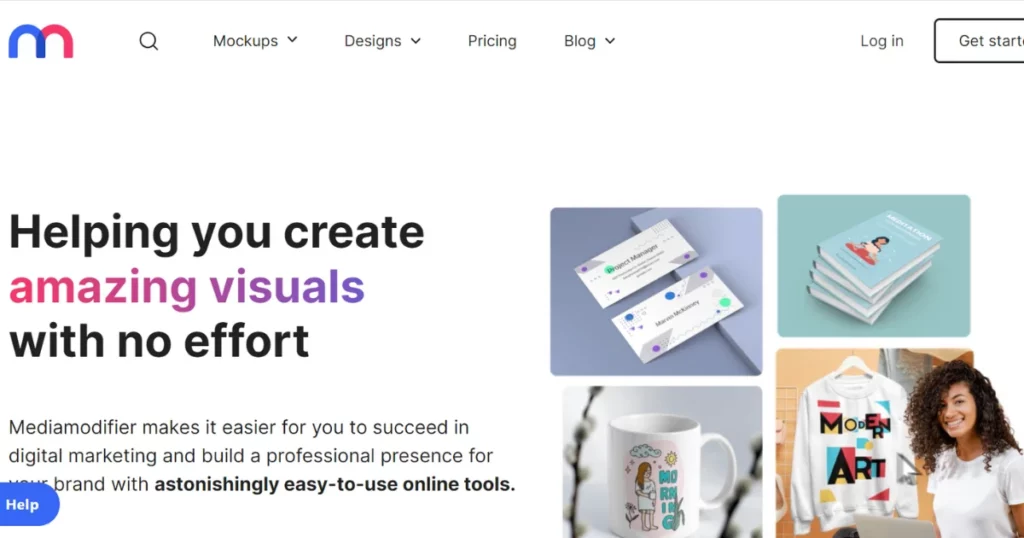1024x538 pixels.
Task: Open the business card mockup image
Action: [656, 291]
